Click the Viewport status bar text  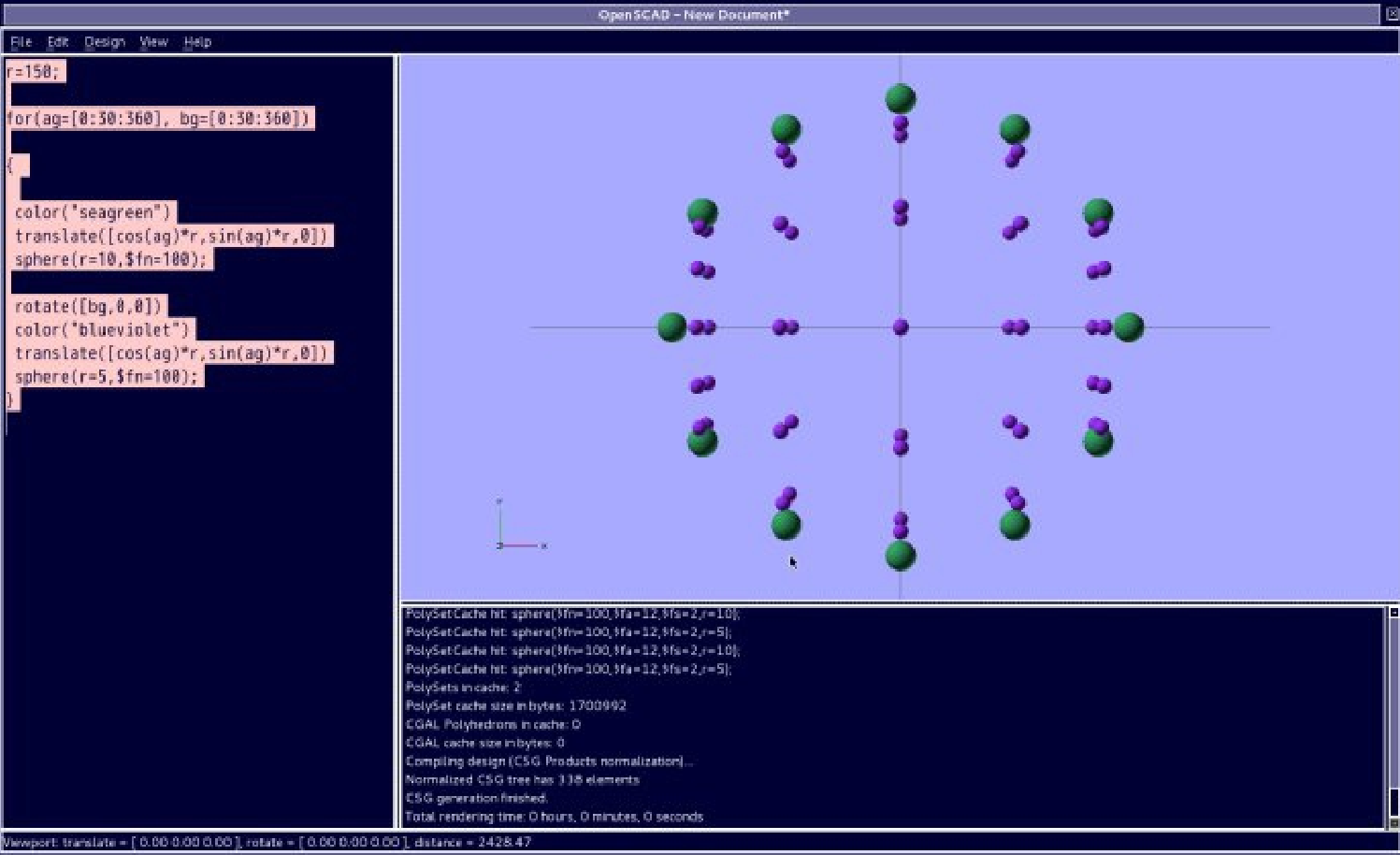click(267, 843)
